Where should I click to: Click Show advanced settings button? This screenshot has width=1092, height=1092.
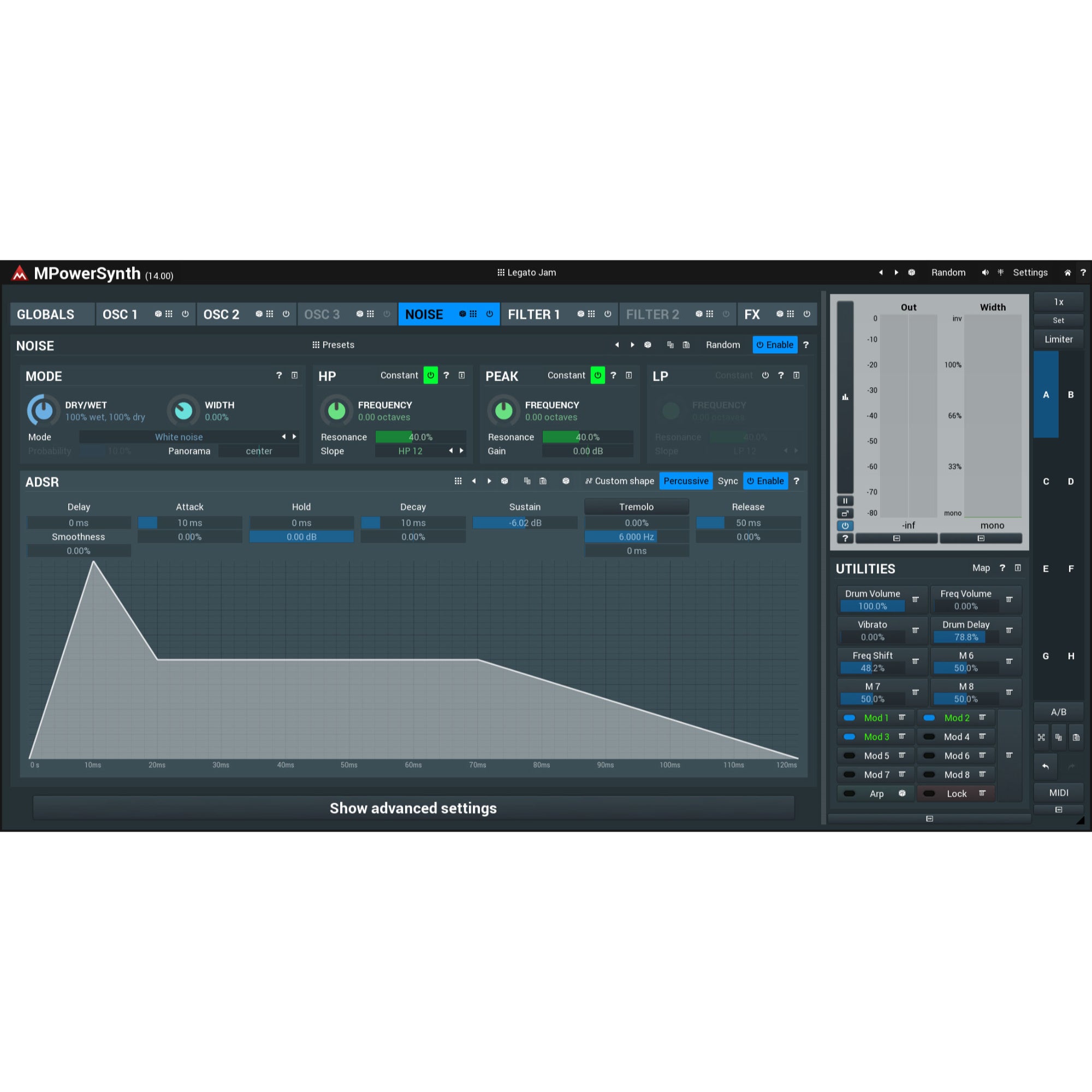pos(413,808)
